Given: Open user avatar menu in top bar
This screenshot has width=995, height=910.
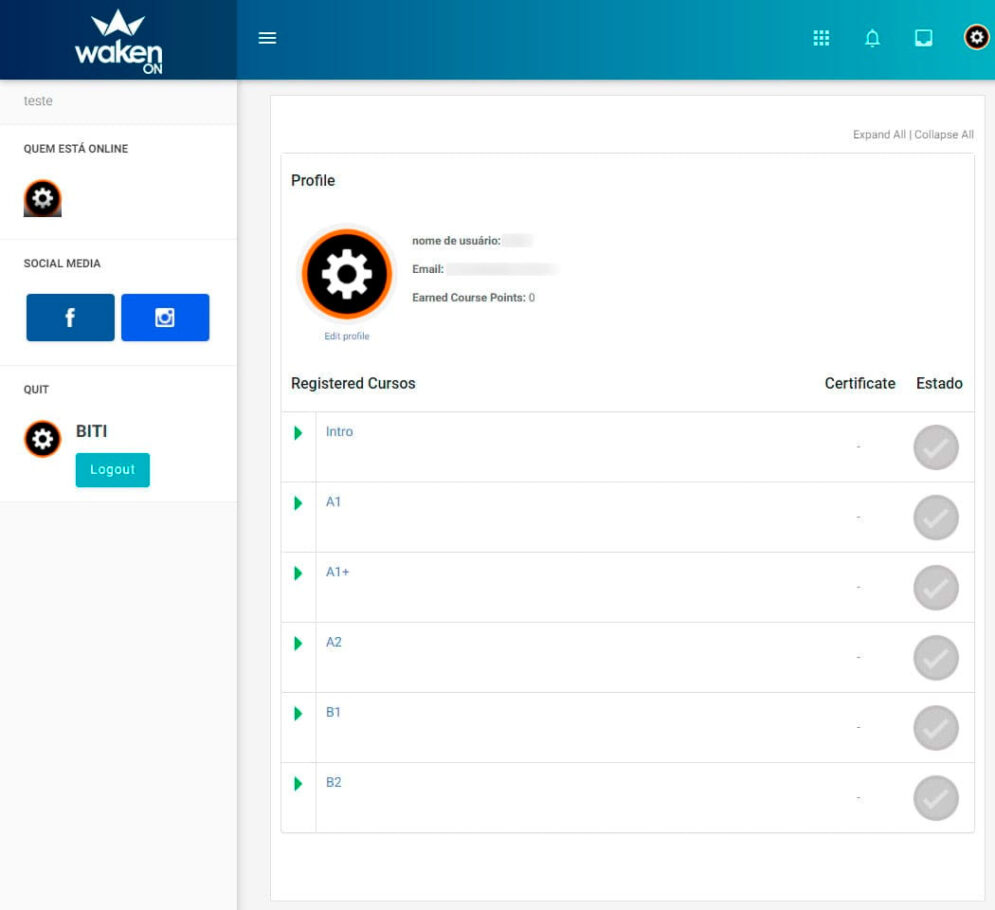Looking at the screenshot, I should click(x=976, y=38).
